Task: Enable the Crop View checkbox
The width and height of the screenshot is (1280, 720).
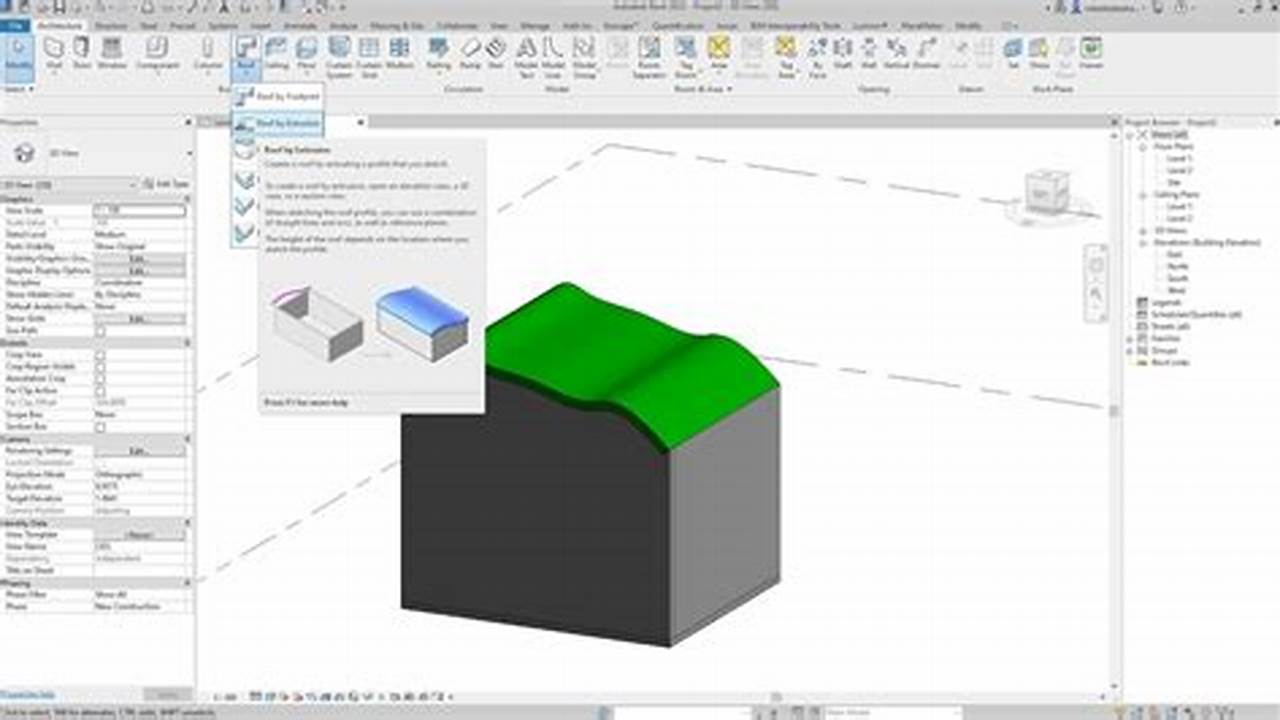Action: (98, 353)
